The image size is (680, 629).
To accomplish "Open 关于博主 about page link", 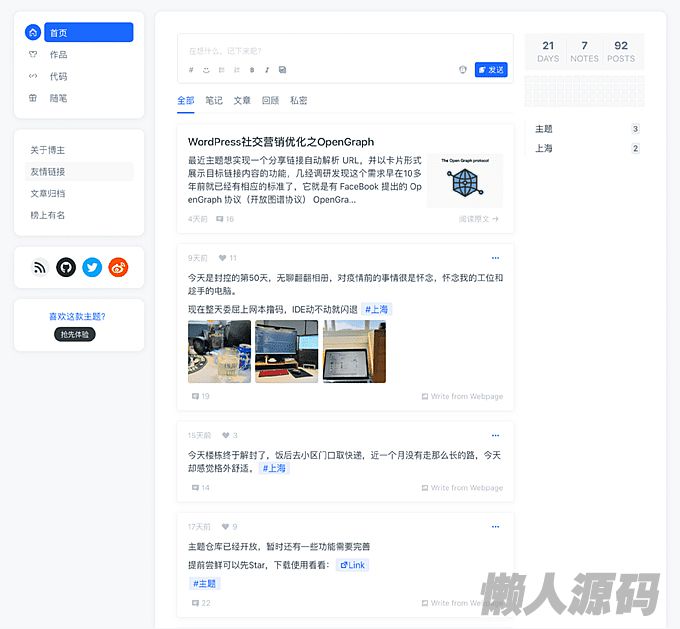I will coord(48,150).
